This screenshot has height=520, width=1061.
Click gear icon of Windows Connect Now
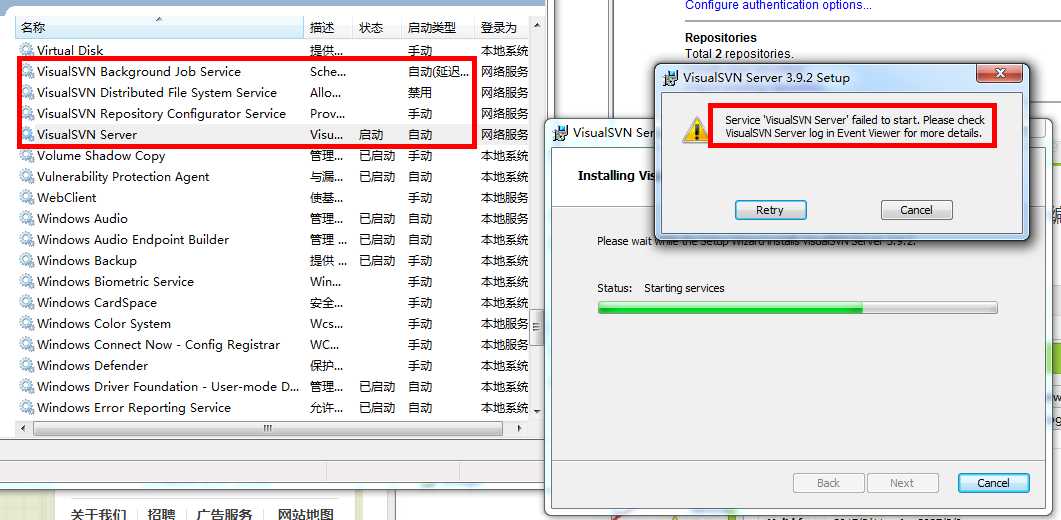27,344
